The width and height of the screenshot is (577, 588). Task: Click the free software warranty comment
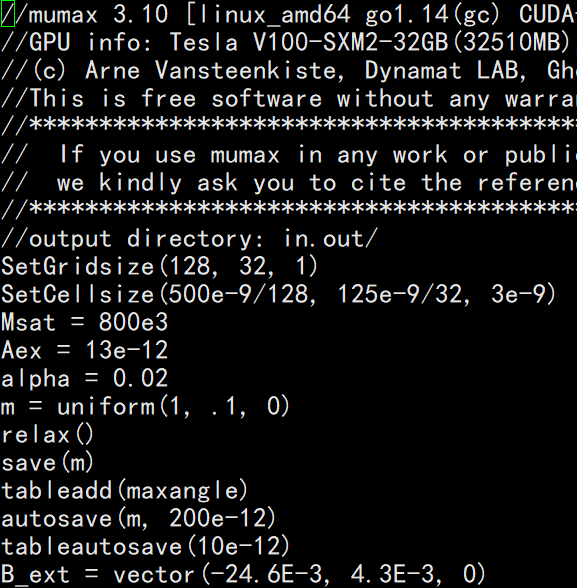(x=288, y=99)
